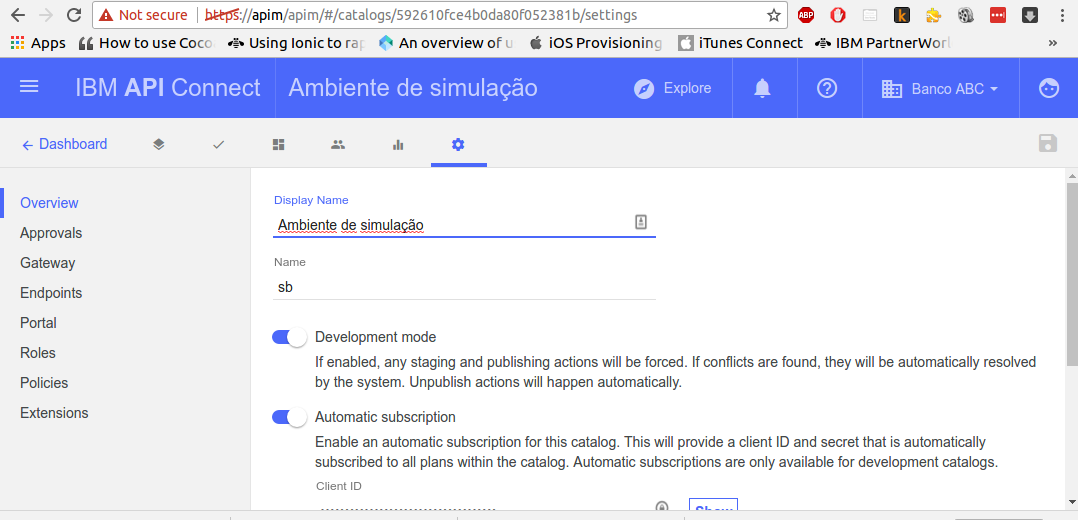Click the download arrow extension icon
This screenshot has height=520, width=1078.
click(1029, 15)
